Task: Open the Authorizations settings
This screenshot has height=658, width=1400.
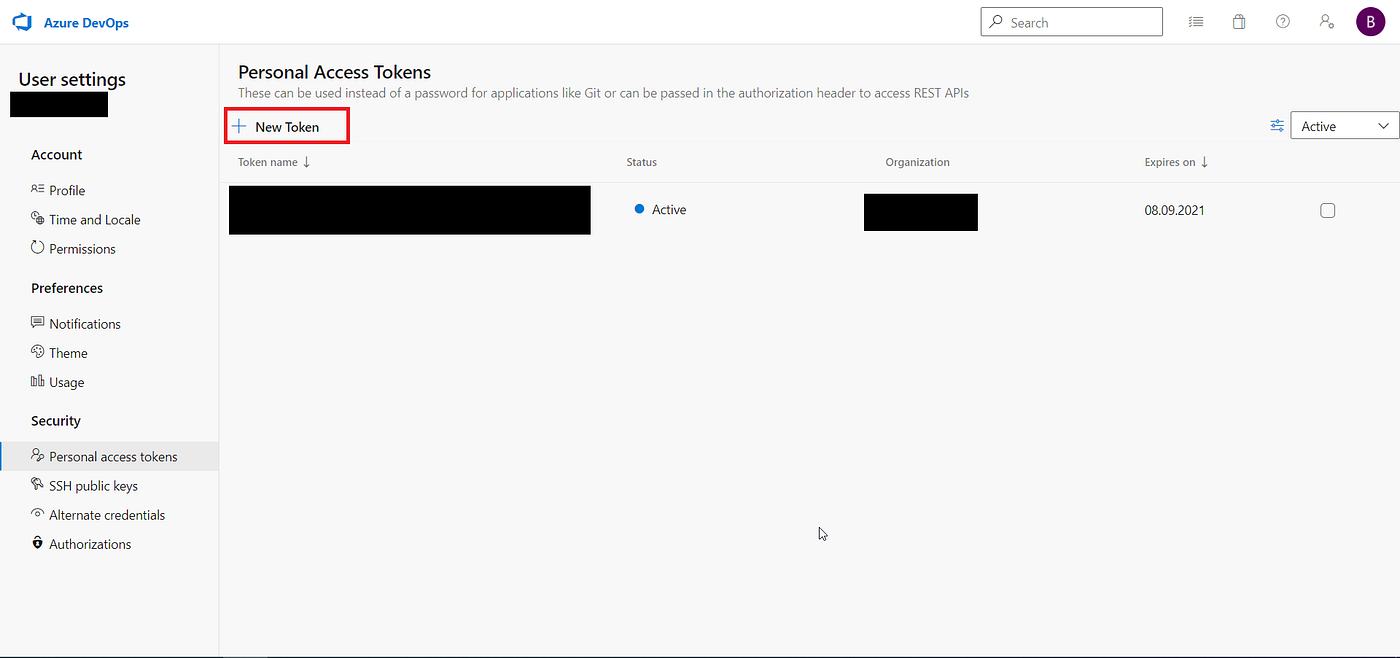Action: [90, 543]
